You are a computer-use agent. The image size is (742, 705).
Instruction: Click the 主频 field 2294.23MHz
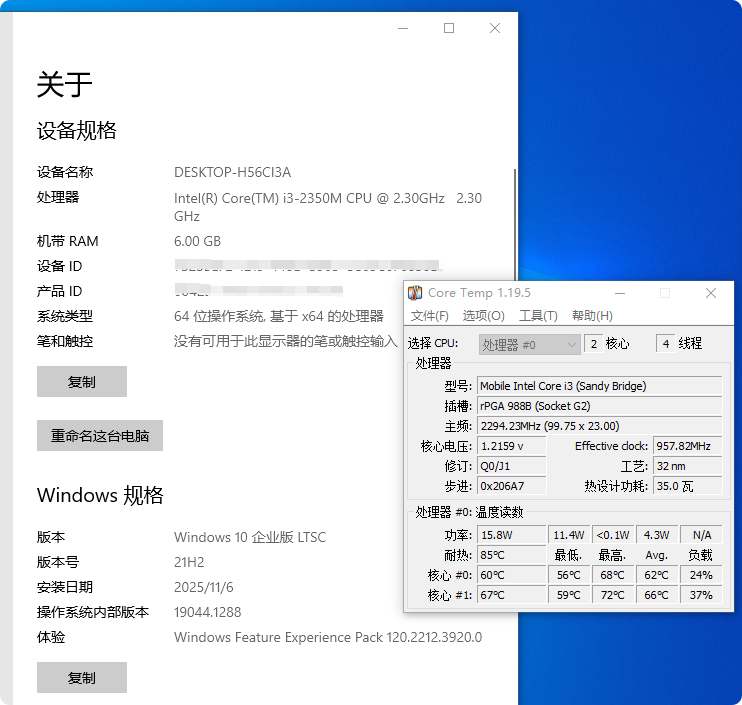pyautogui.click(x=600, y=426)
